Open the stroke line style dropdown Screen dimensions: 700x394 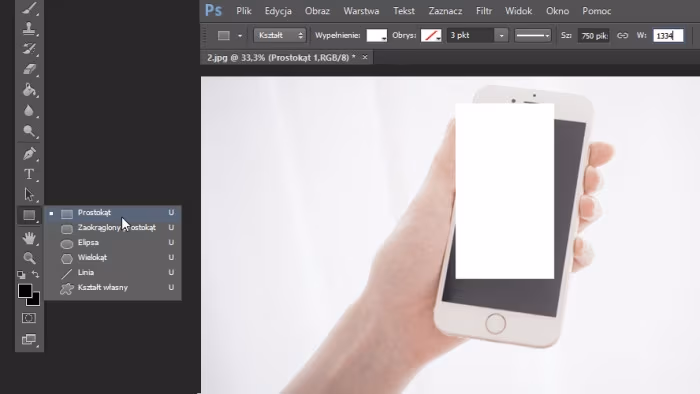pos(533,35)
